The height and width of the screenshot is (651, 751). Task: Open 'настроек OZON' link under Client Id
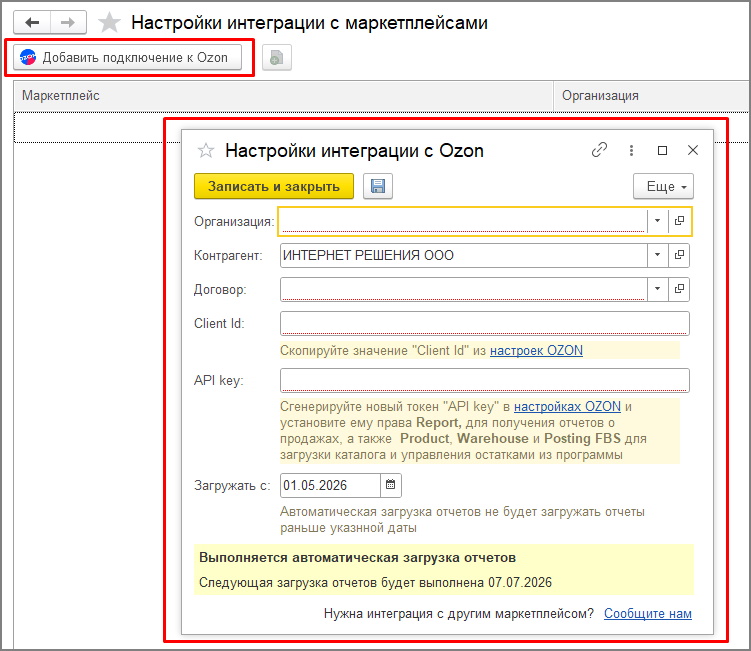[x=536, y=351]
